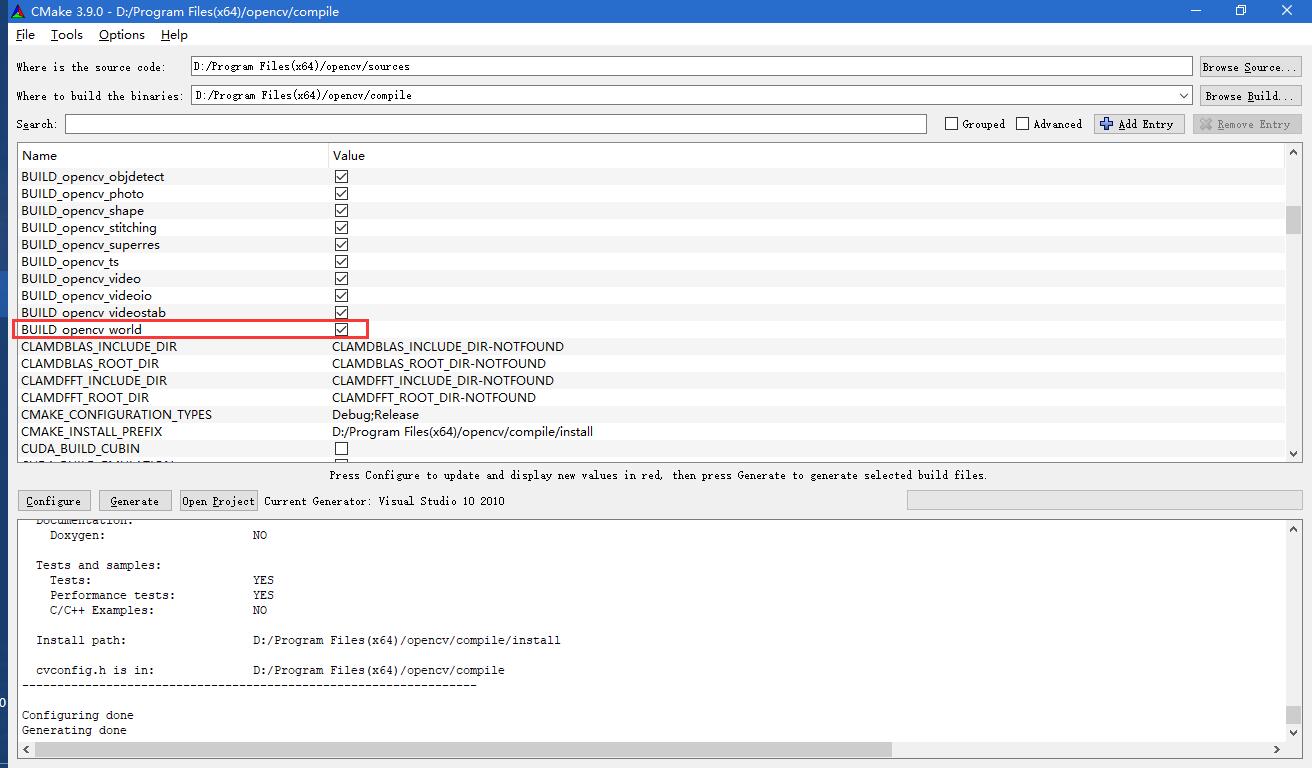Click the output log down scroll arrow

[x=1294, y=732]
